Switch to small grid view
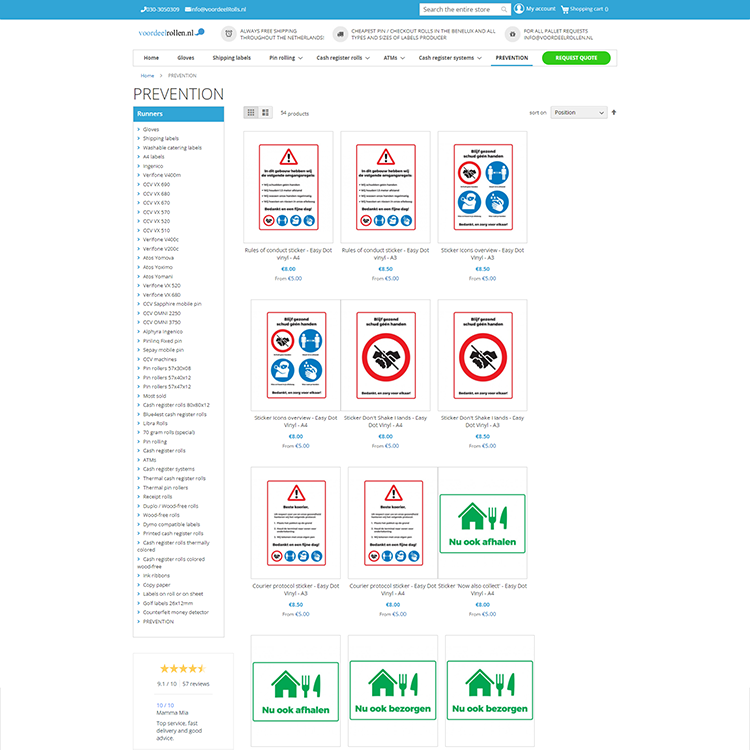 (251, 113)
